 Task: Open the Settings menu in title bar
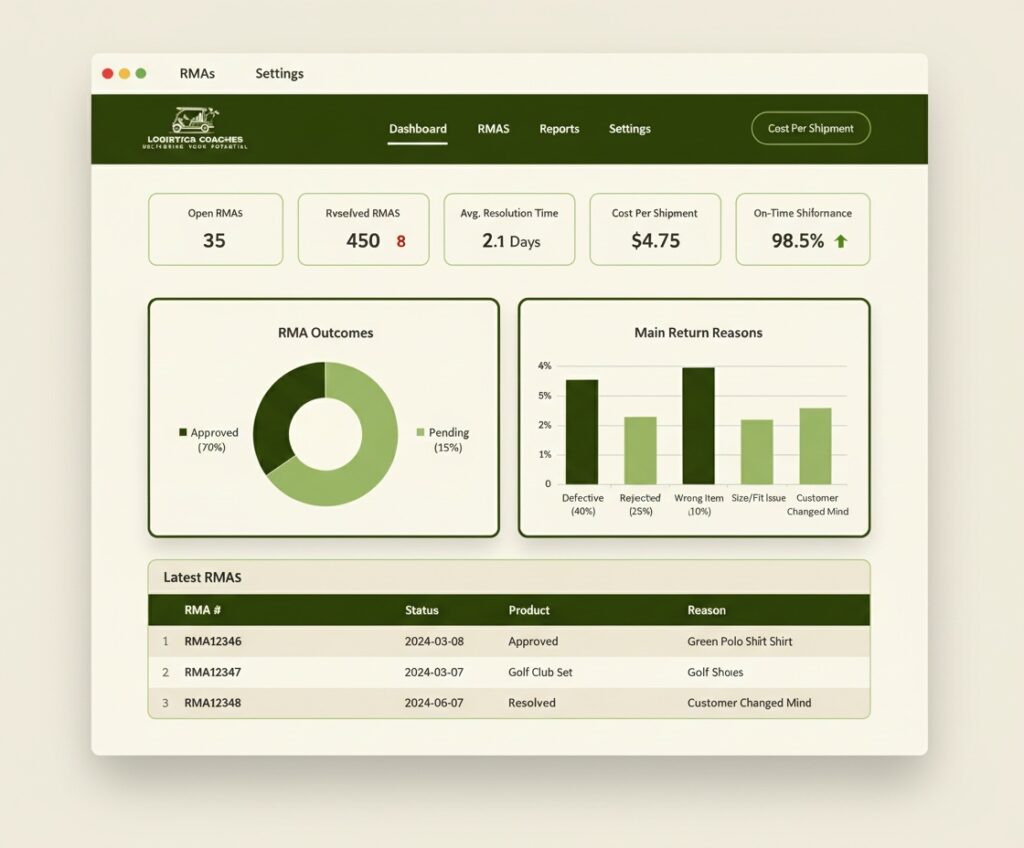coord(279,73)
